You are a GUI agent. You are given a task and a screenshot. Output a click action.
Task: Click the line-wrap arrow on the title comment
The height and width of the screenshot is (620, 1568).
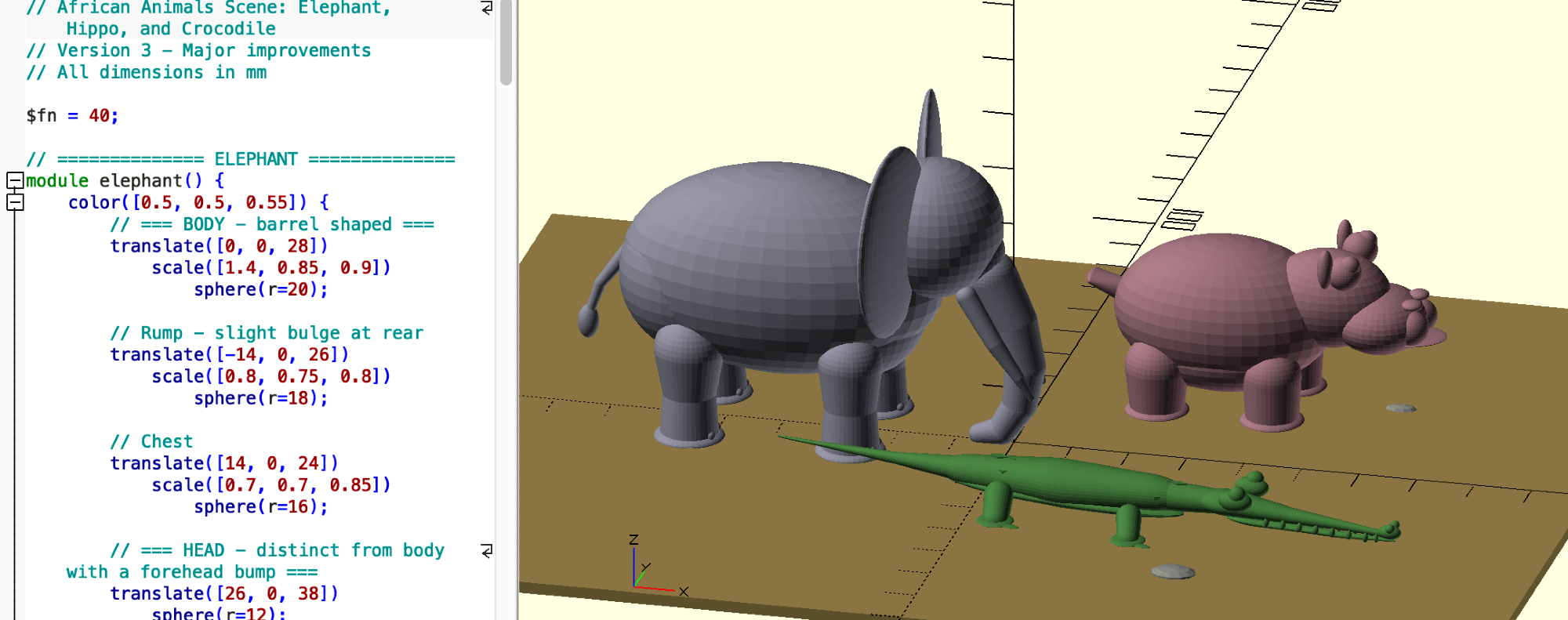point(487,8)
